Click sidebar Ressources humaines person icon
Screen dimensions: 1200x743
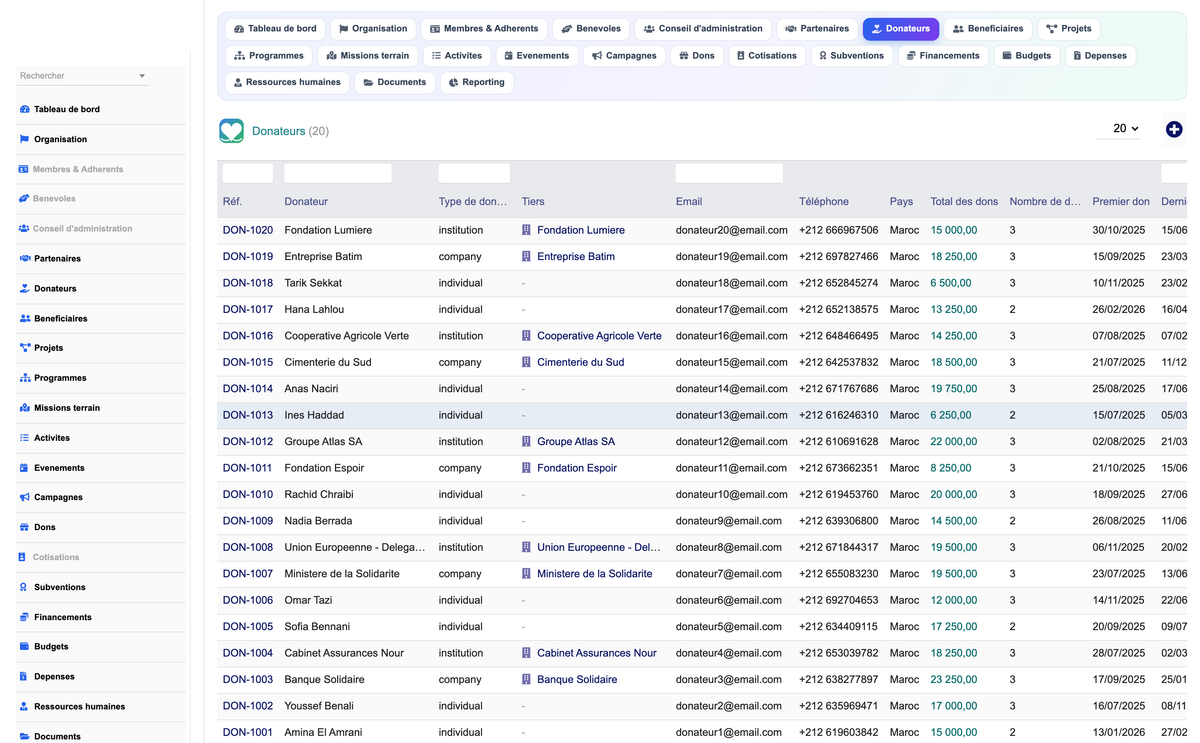point(24,707)
